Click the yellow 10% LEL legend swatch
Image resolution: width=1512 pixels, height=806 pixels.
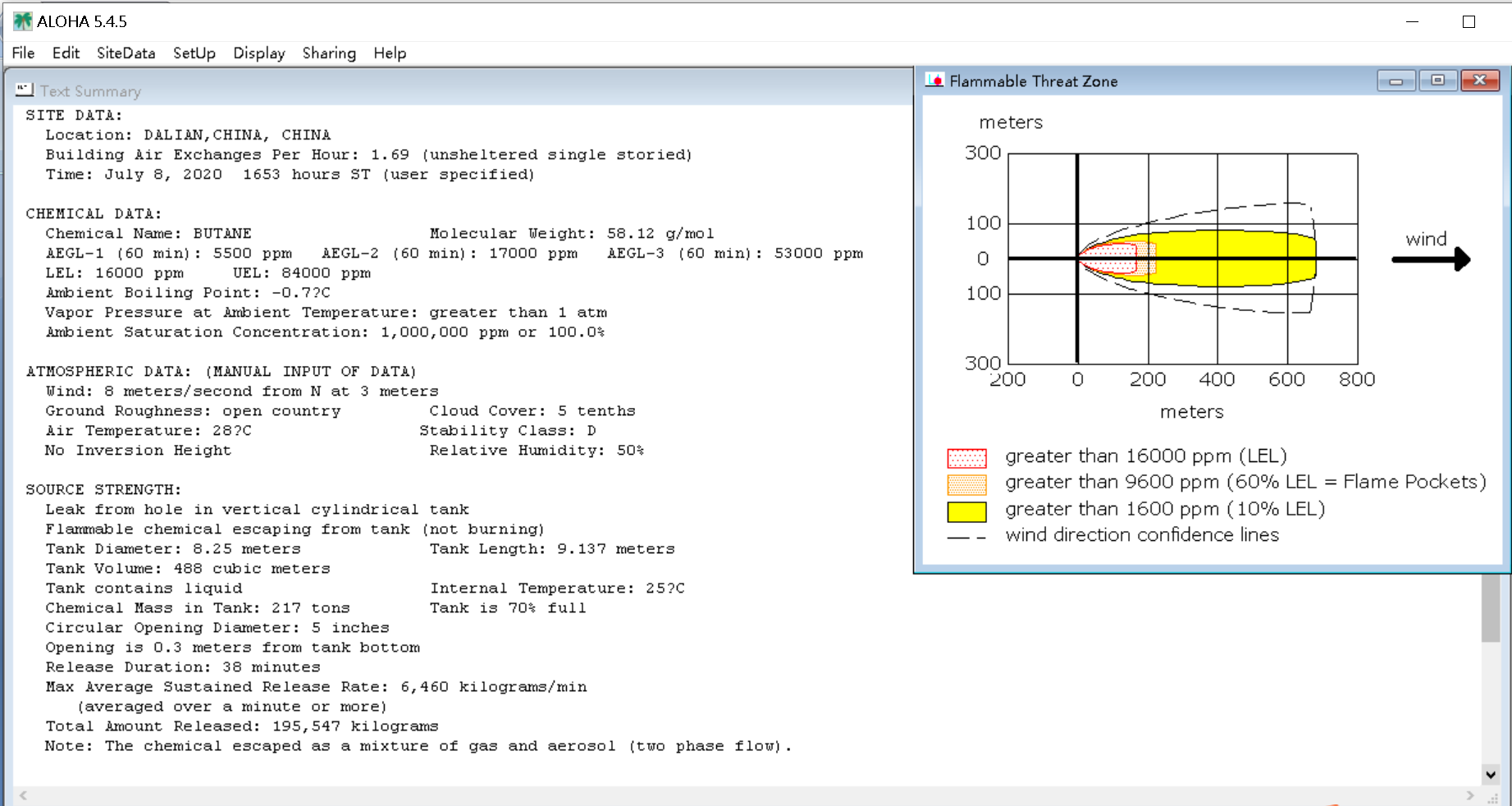[966, 511]
